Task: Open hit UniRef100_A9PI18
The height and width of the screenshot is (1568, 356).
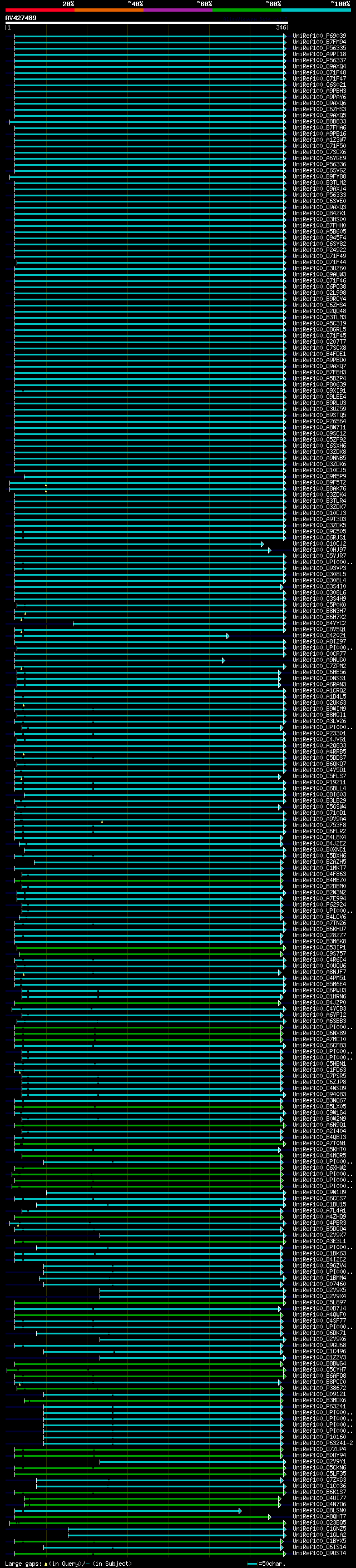Action: [319, 54]
